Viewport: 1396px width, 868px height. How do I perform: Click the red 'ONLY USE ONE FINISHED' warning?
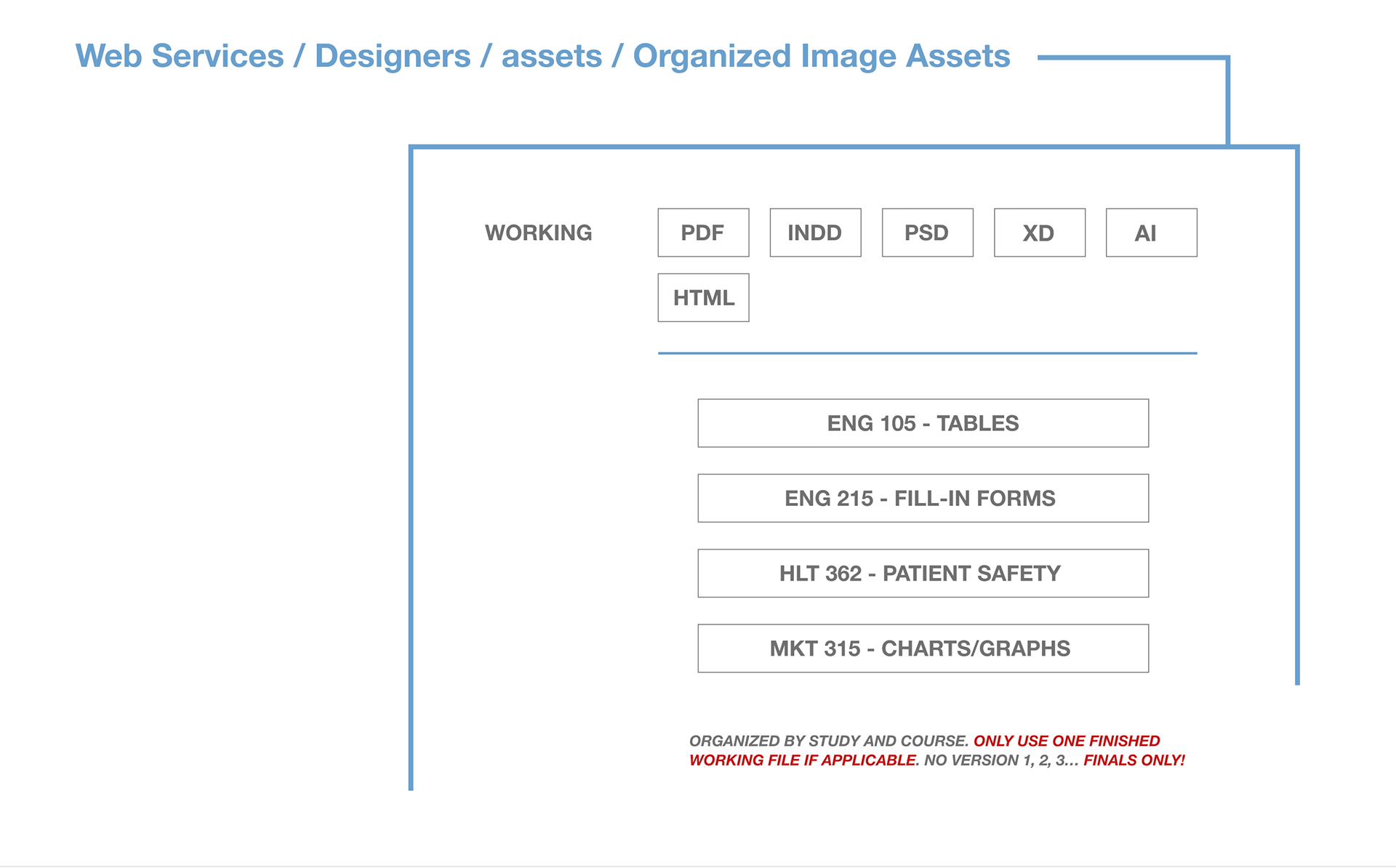(x=1067, y=741)
